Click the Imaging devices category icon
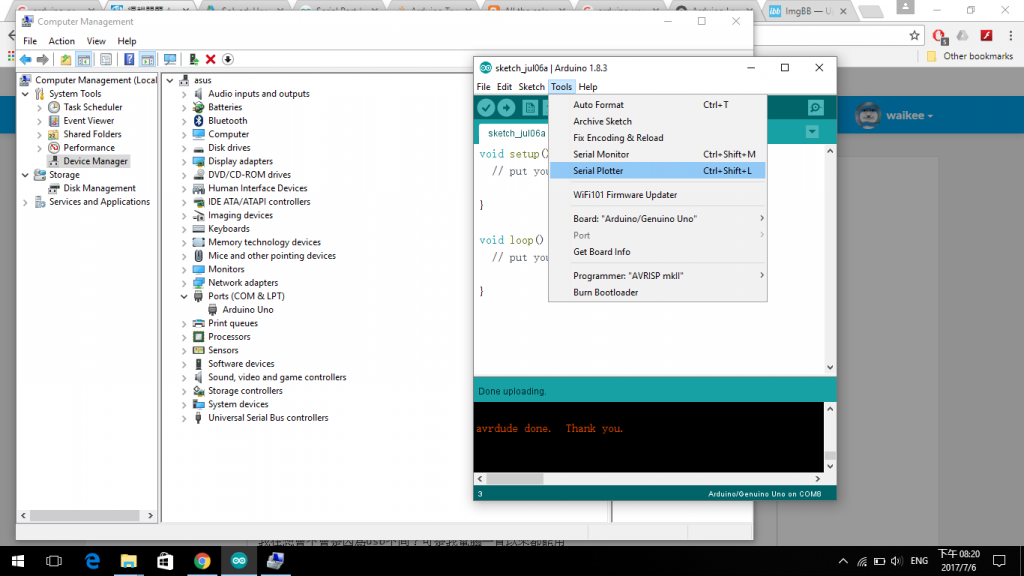 click(x=199, y=216)
